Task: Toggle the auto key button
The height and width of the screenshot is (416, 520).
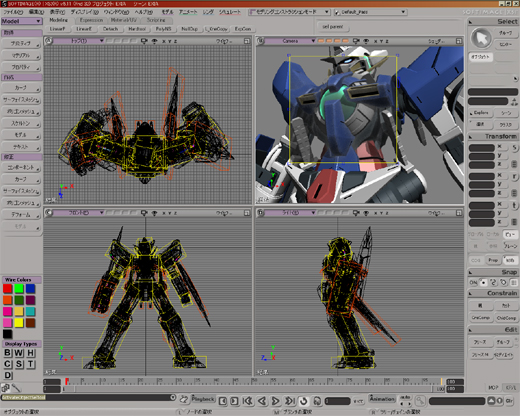Action: coord(405,397)
